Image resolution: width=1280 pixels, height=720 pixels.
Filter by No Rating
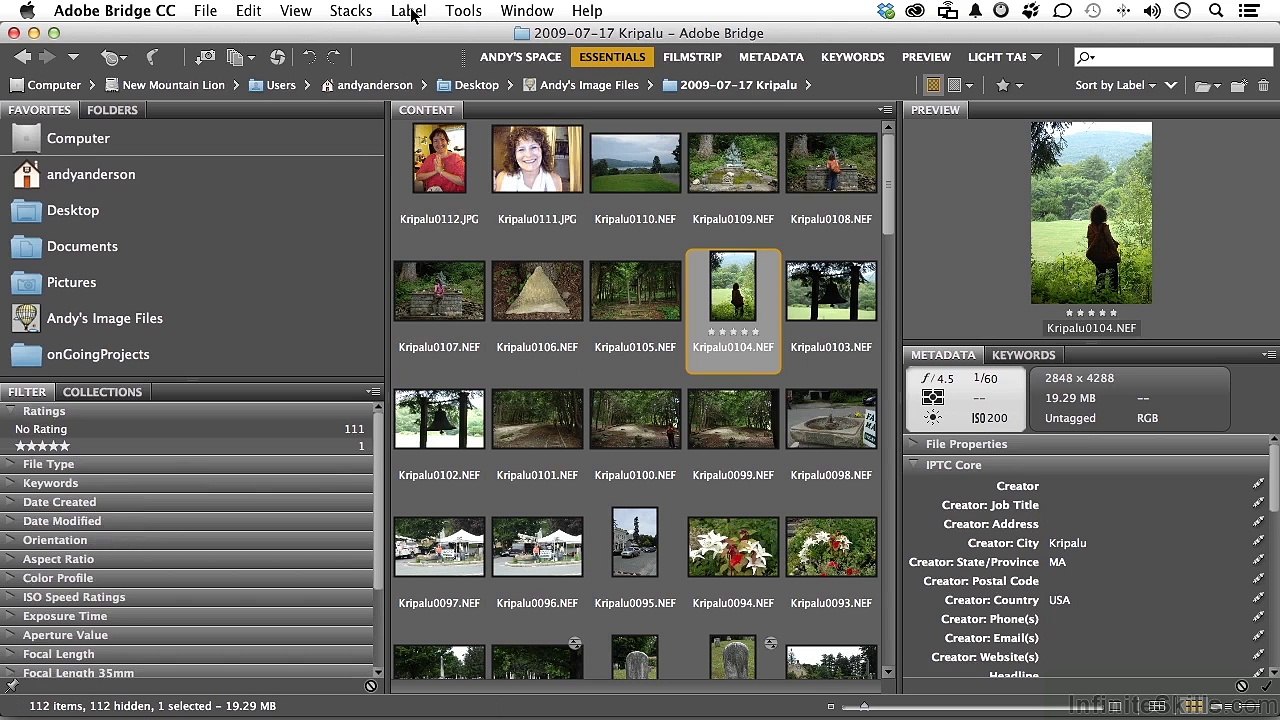point(188,429)
